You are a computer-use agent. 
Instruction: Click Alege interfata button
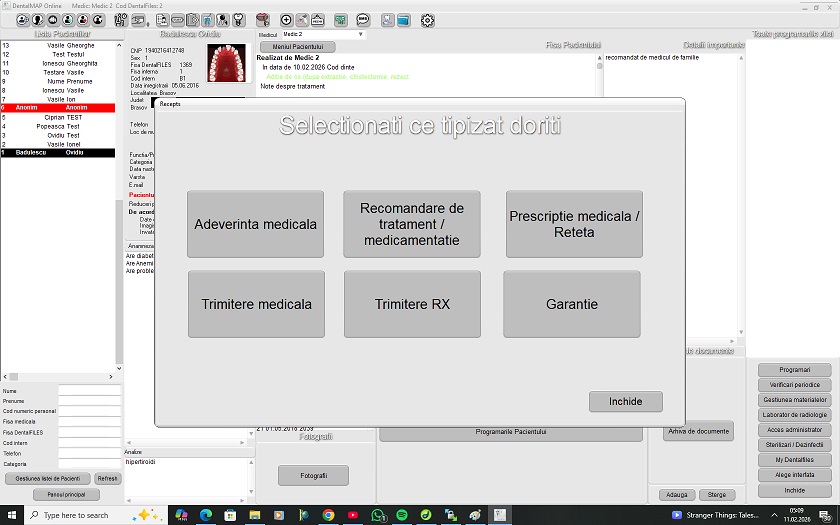point(794,475)
